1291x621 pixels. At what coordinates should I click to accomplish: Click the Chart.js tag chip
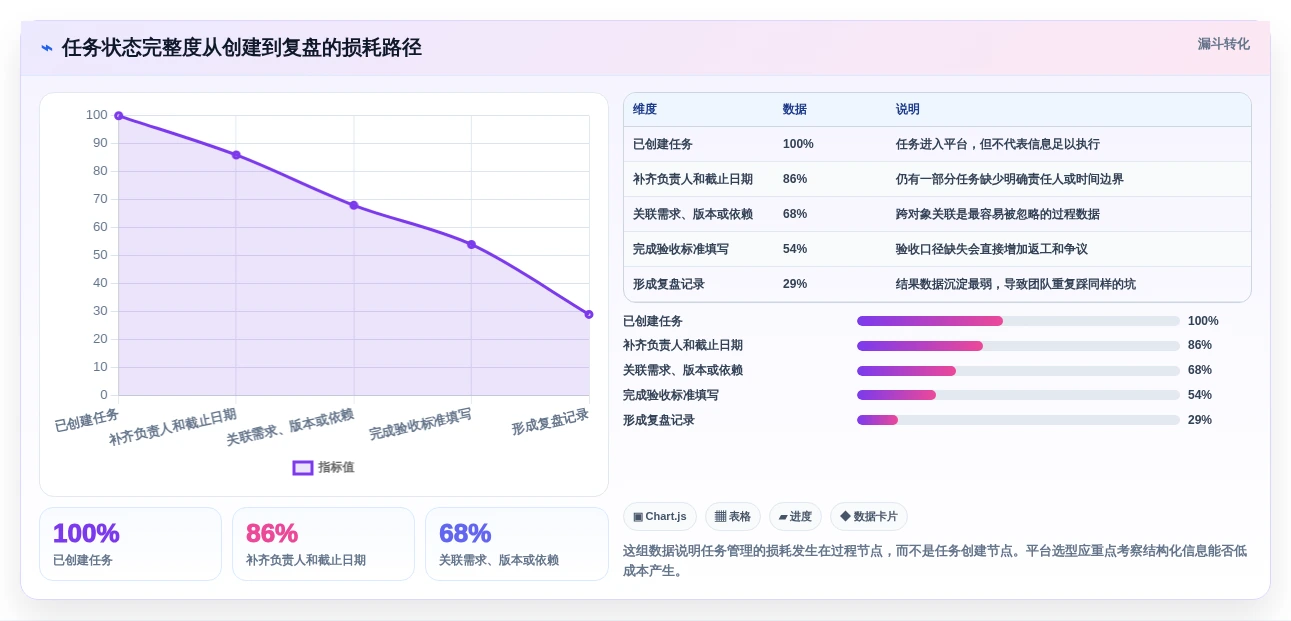coord(660,516)
